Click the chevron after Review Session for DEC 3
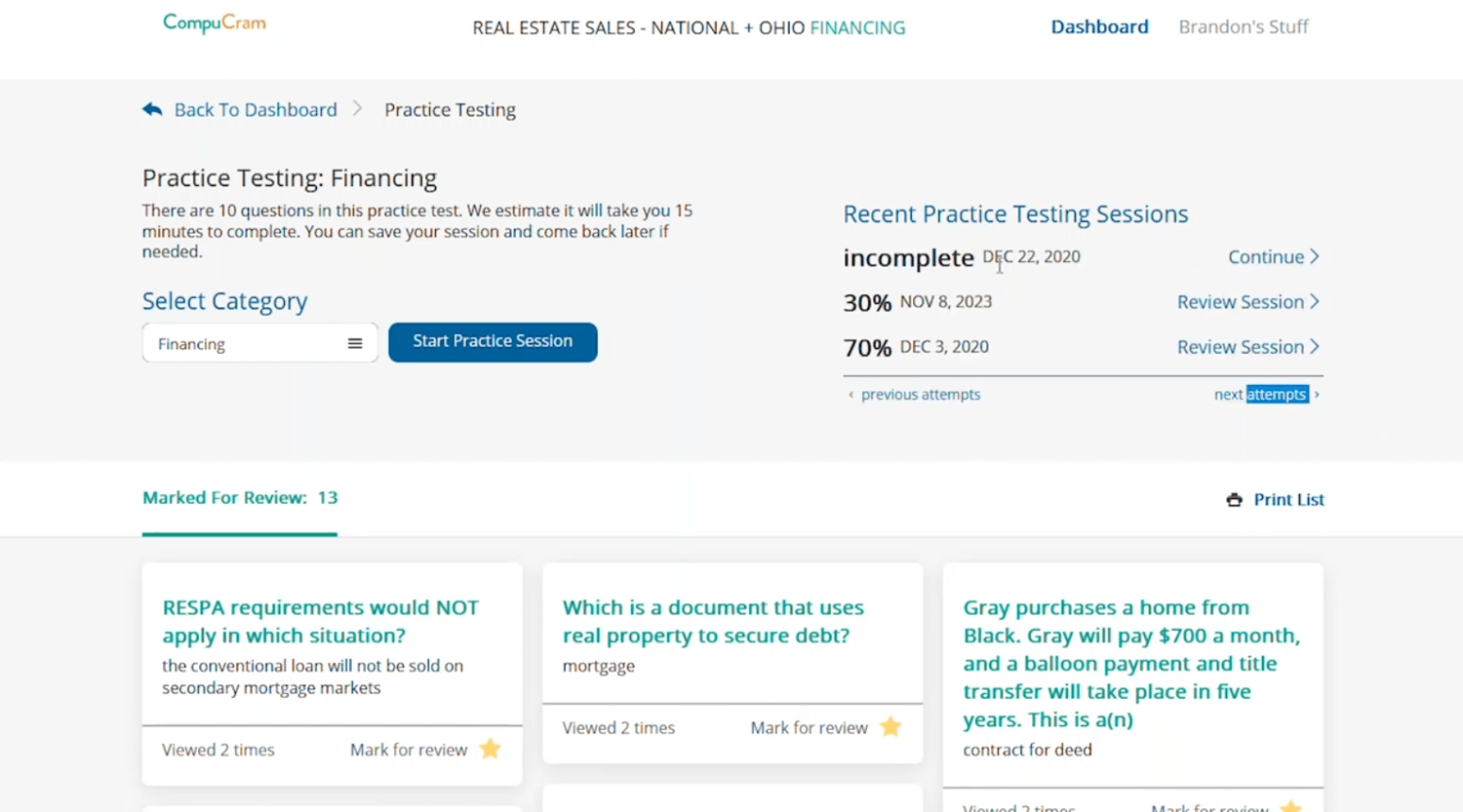This screenshot has width=1463, height=812. coord(1315,346)
